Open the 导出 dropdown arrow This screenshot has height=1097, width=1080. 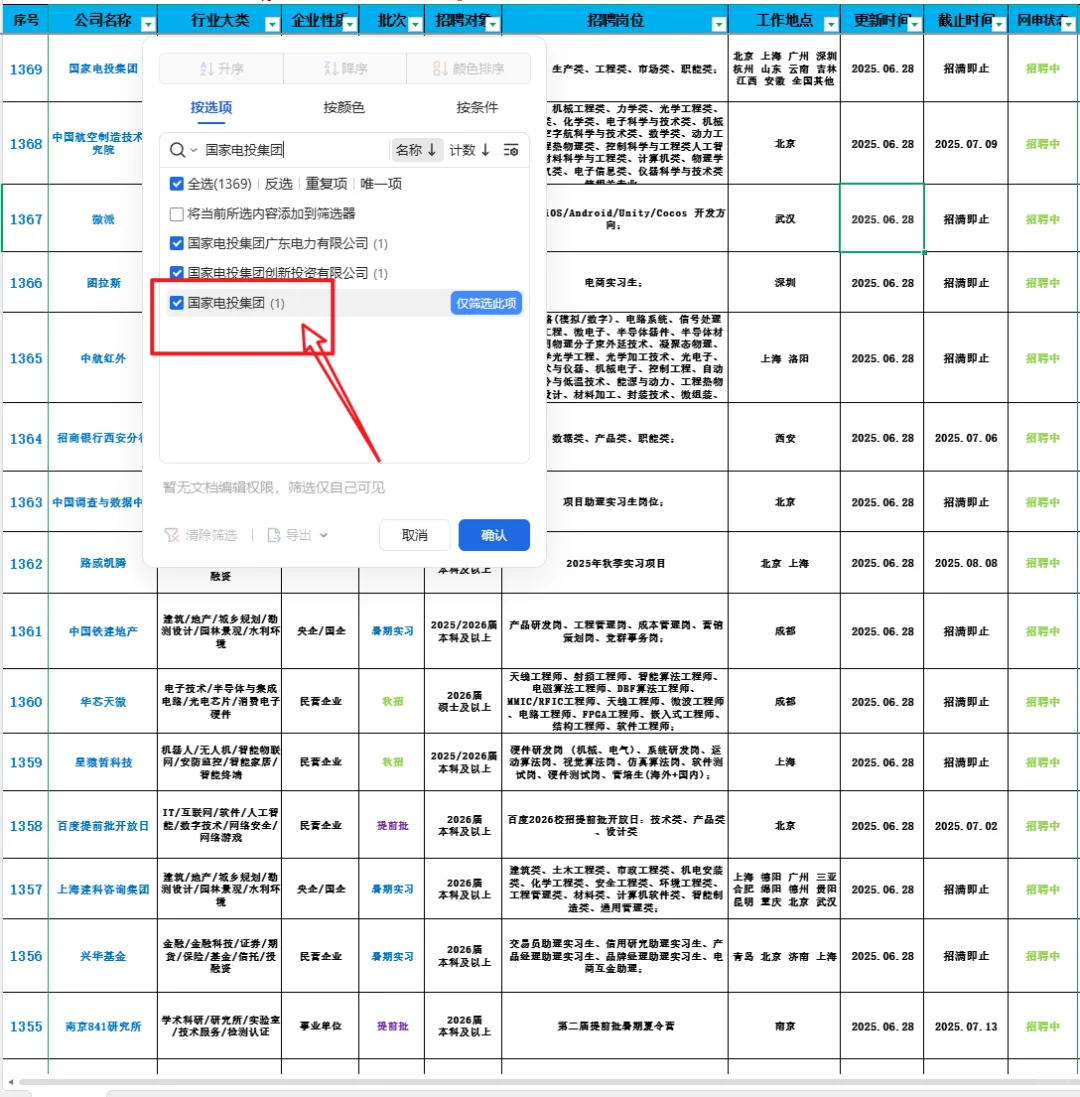pos(324,535)
